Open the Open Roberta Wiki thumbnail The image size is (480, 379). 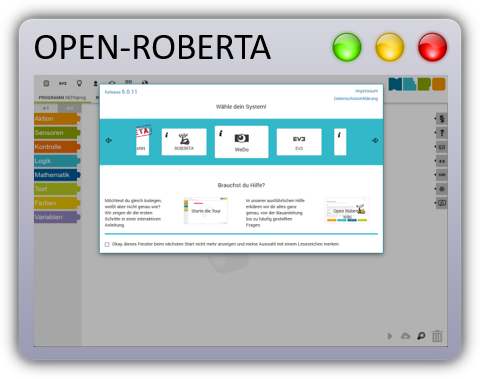pos(347,211)
